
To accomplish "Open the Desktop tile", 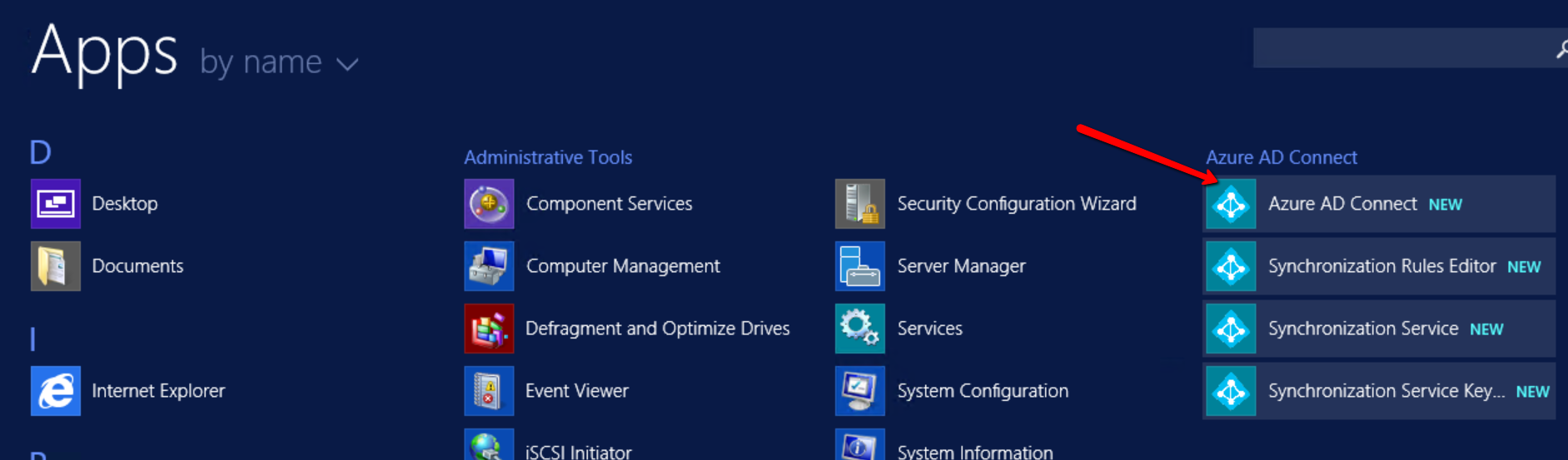I will pos(56,204).
